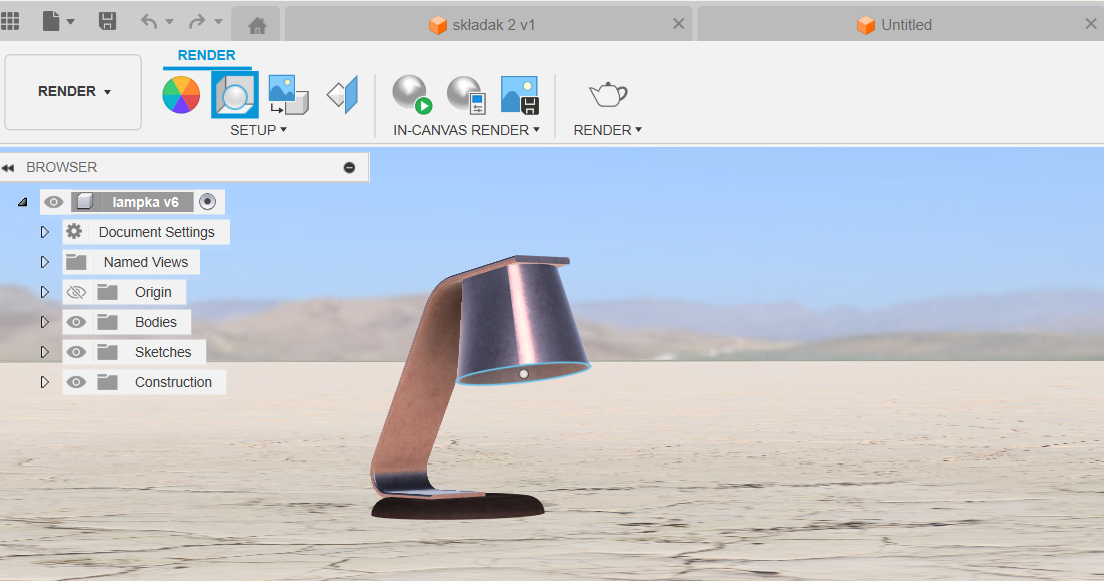Select the Texture Map Controls tool
1104x581 pixels.
pyautogui.click(x=343, y=94)
